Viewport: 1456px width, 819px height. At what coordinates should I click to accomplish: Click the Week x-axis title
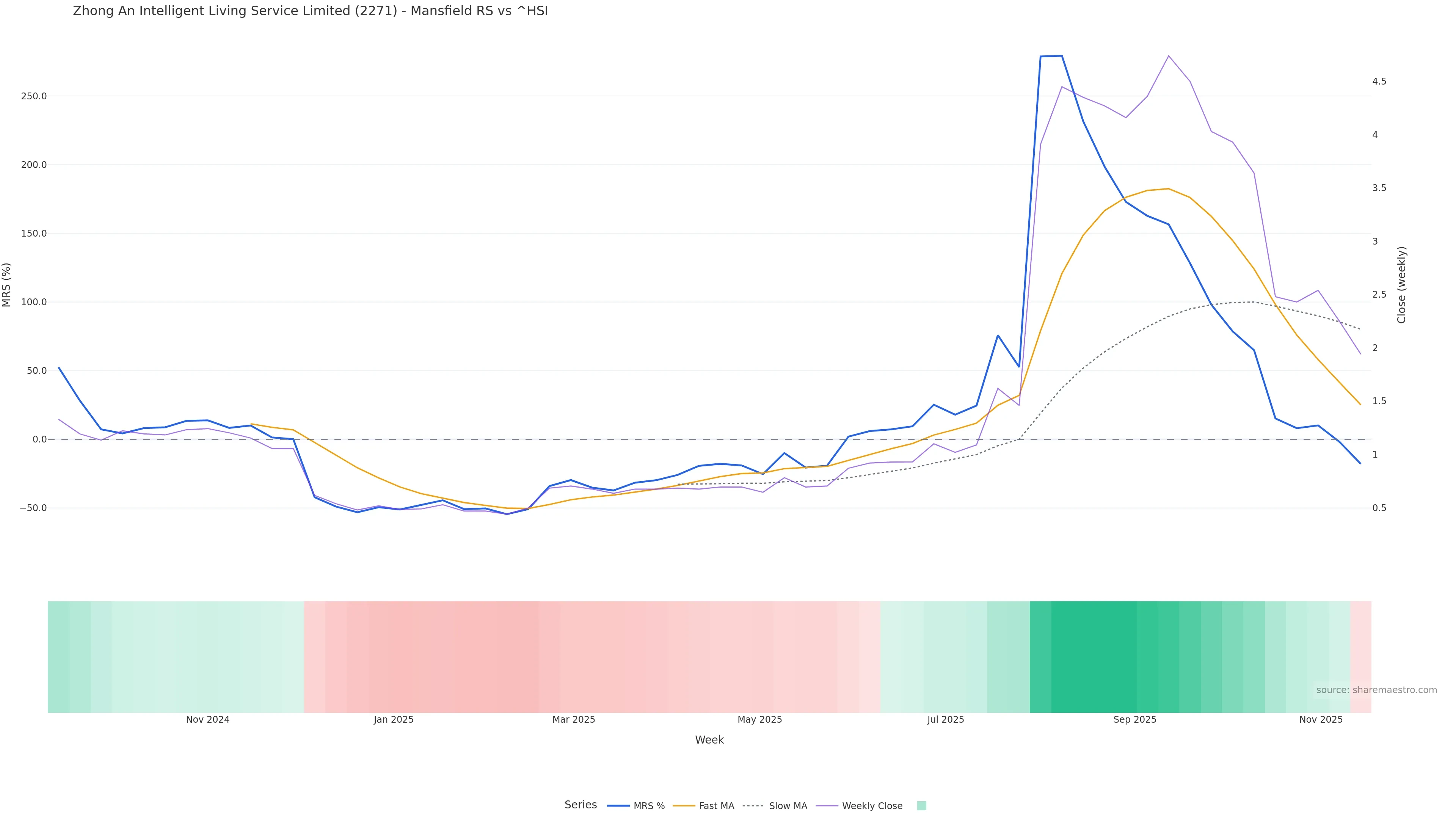[709, 740]
